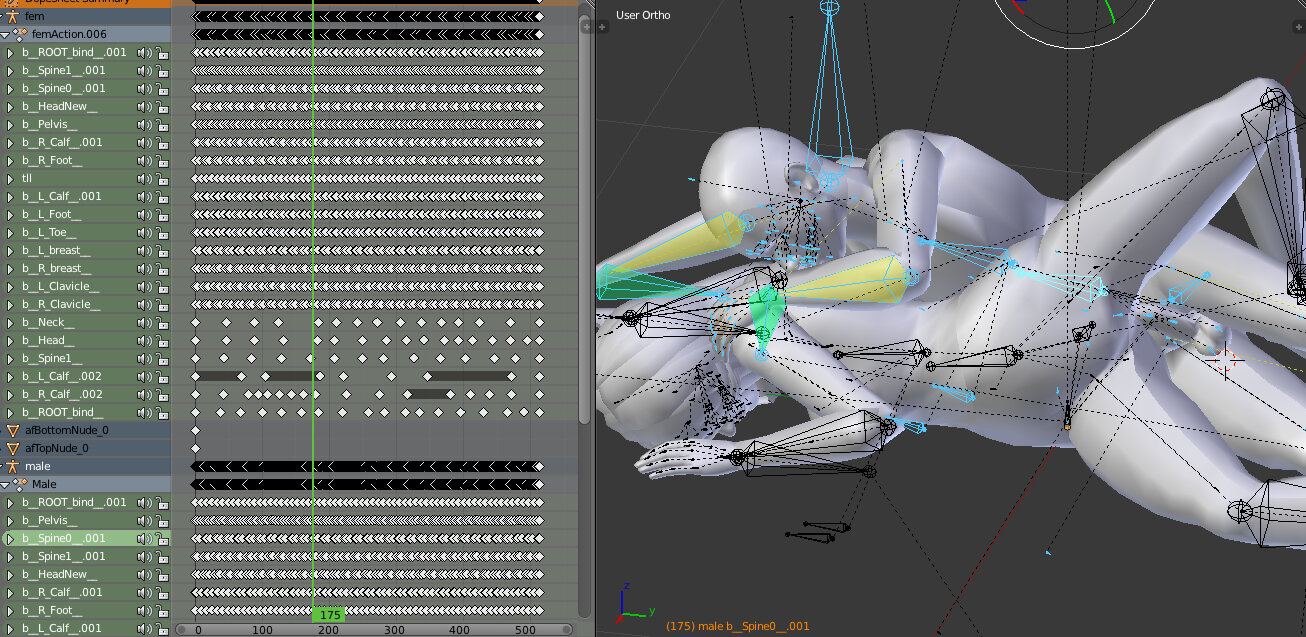
Task: Click frame number 300 on the timeline ruler
Action: coord(394,630)
